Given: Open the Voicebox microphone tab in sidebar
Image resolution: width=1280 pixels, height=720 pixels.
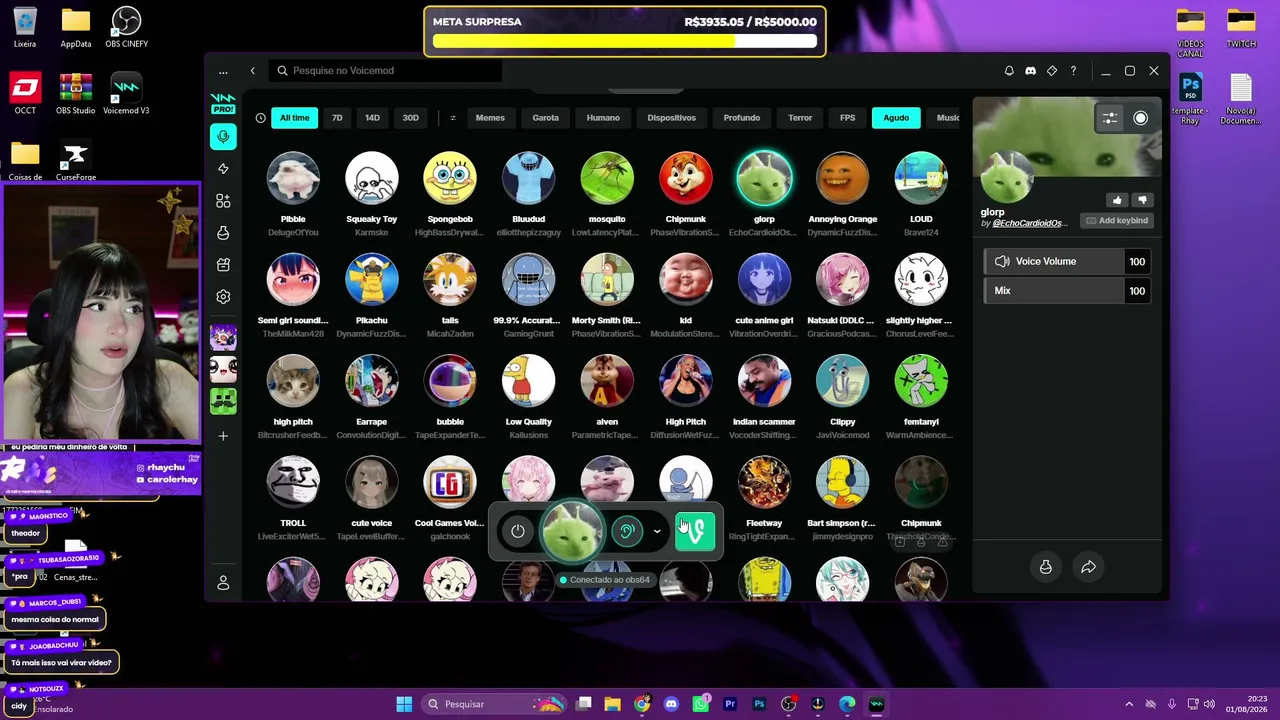Looking at the screenshot, I should click(223, 136).
